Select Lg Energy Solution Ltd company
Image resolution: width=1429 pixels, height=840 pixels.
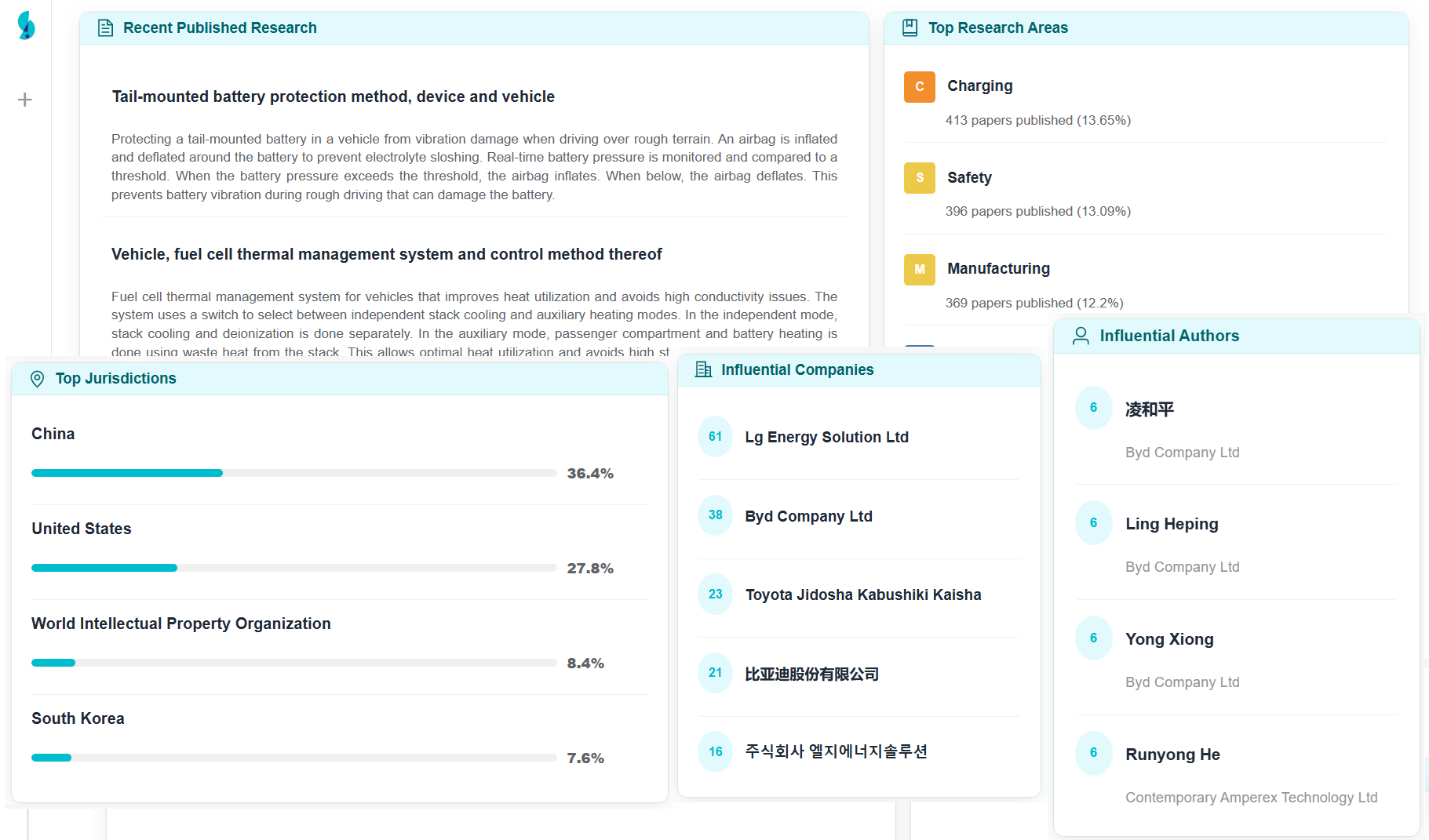pyautogui.click(x=826, y=437)
